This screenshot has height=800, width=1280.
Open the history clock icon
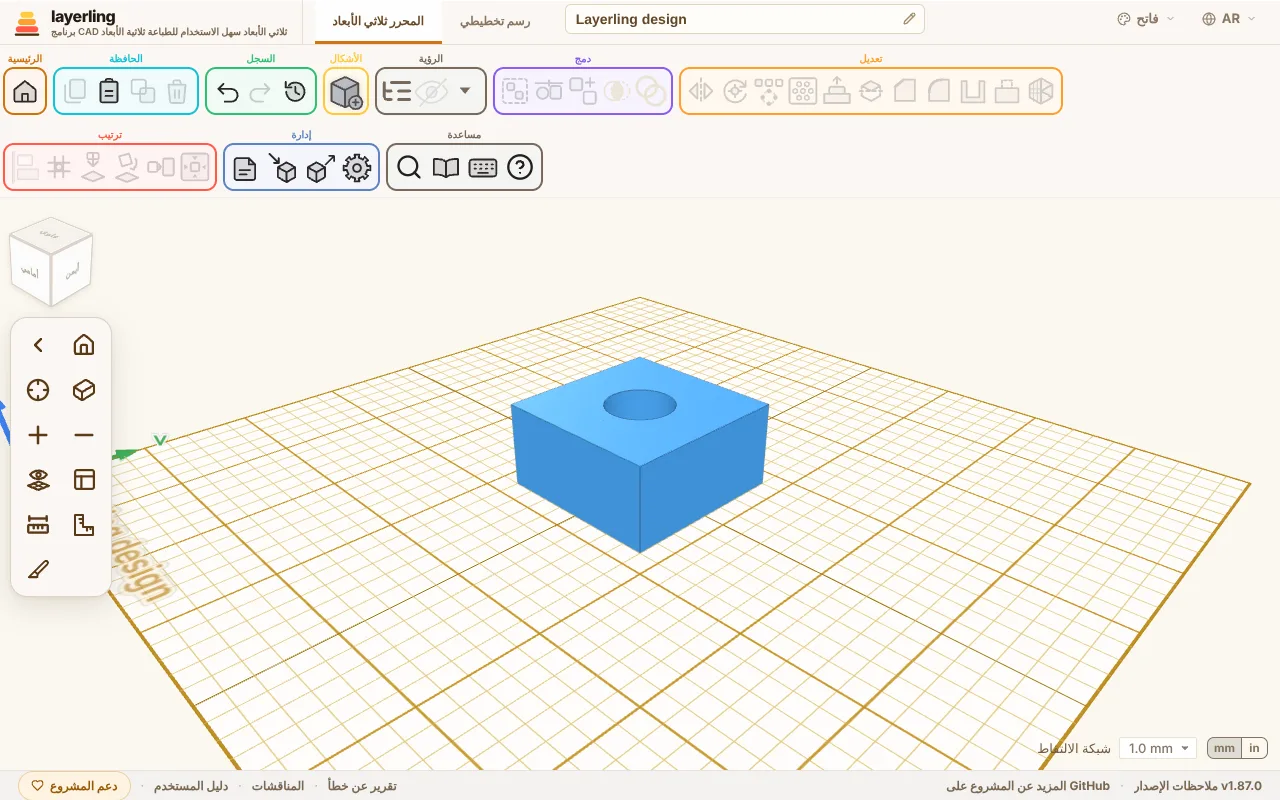[x=294, y=92]
